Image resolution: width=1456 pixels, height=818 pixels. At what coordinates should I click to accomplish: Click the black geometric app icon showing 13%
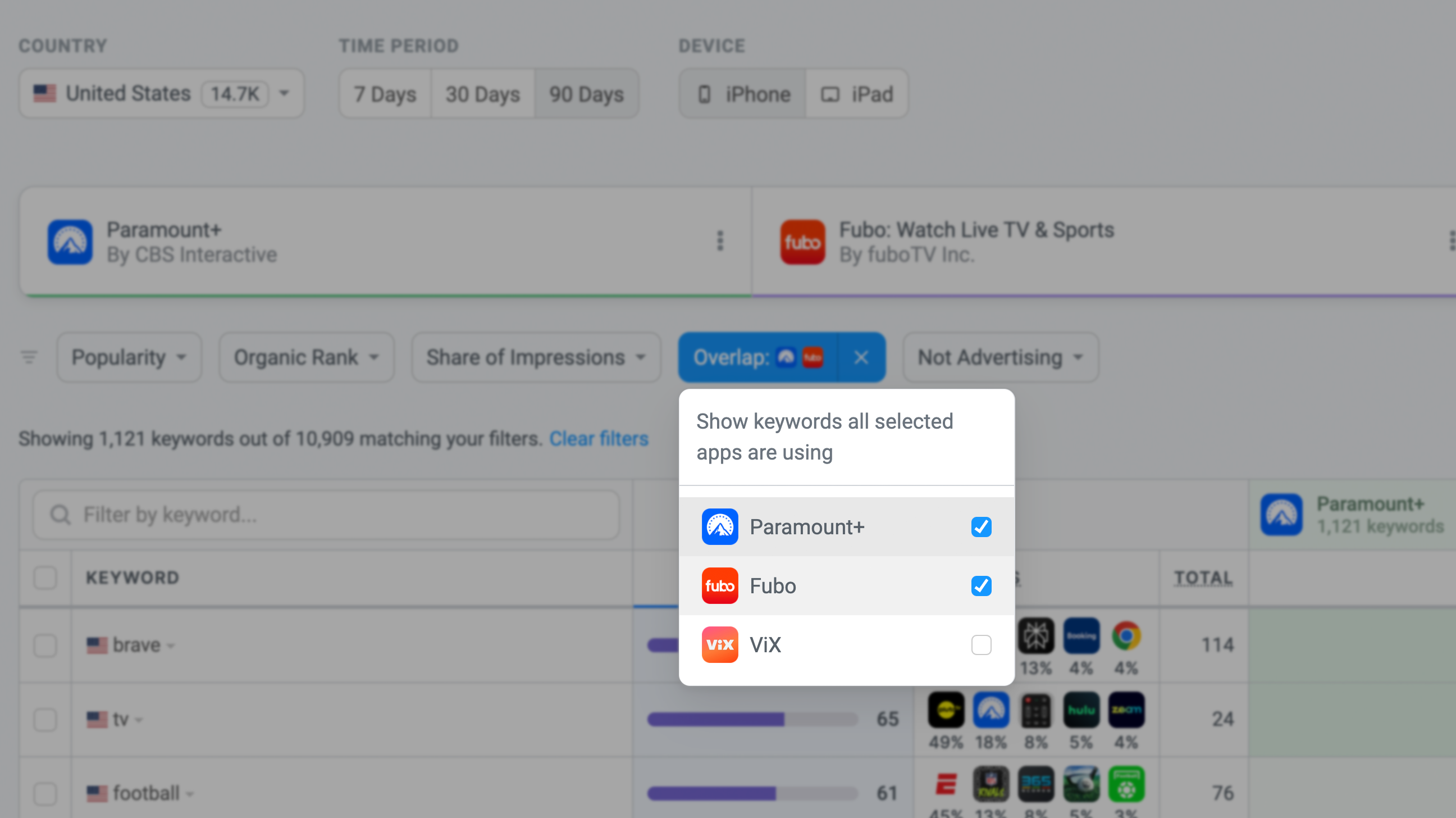[x=1035, y=635]
